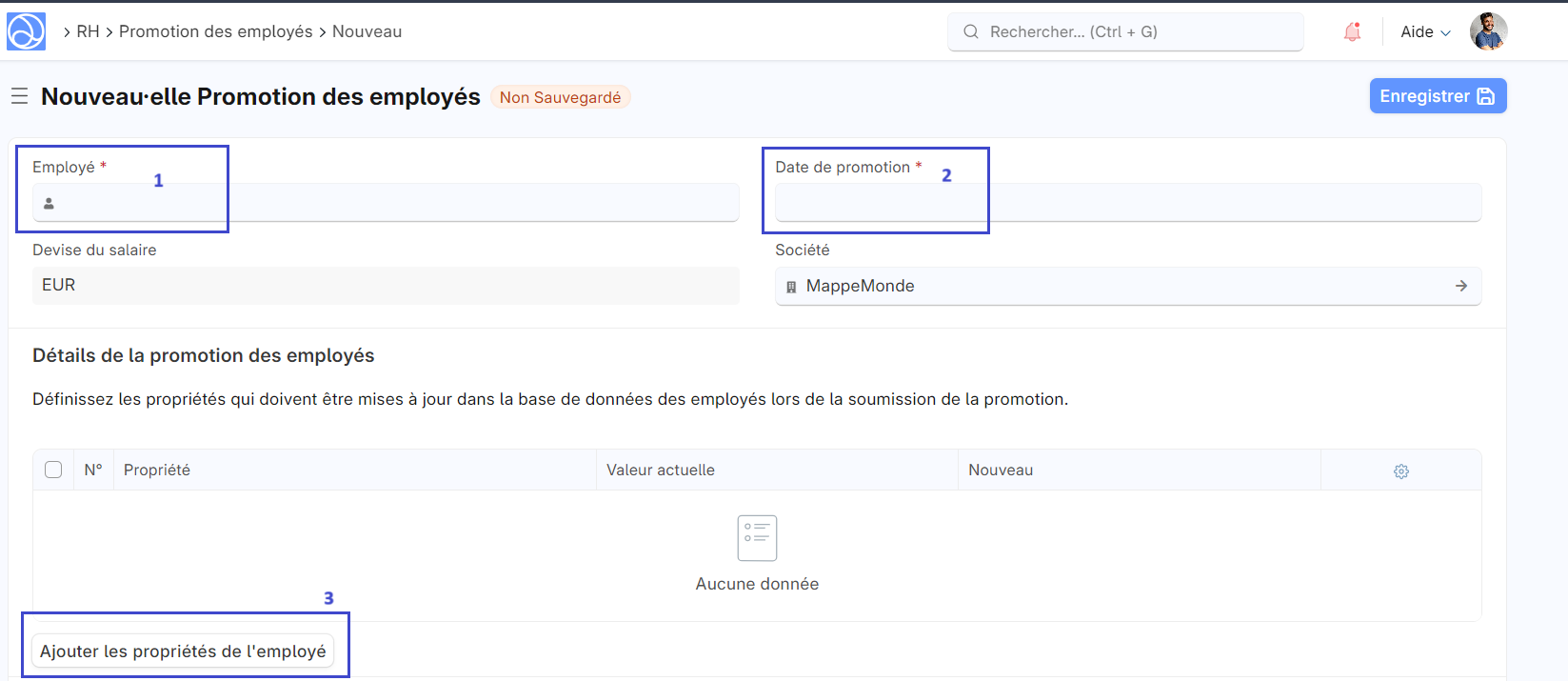Screen dimensions: 1568x681
Task: Click the Non Sauvegardé status badge
Action: 560,97
